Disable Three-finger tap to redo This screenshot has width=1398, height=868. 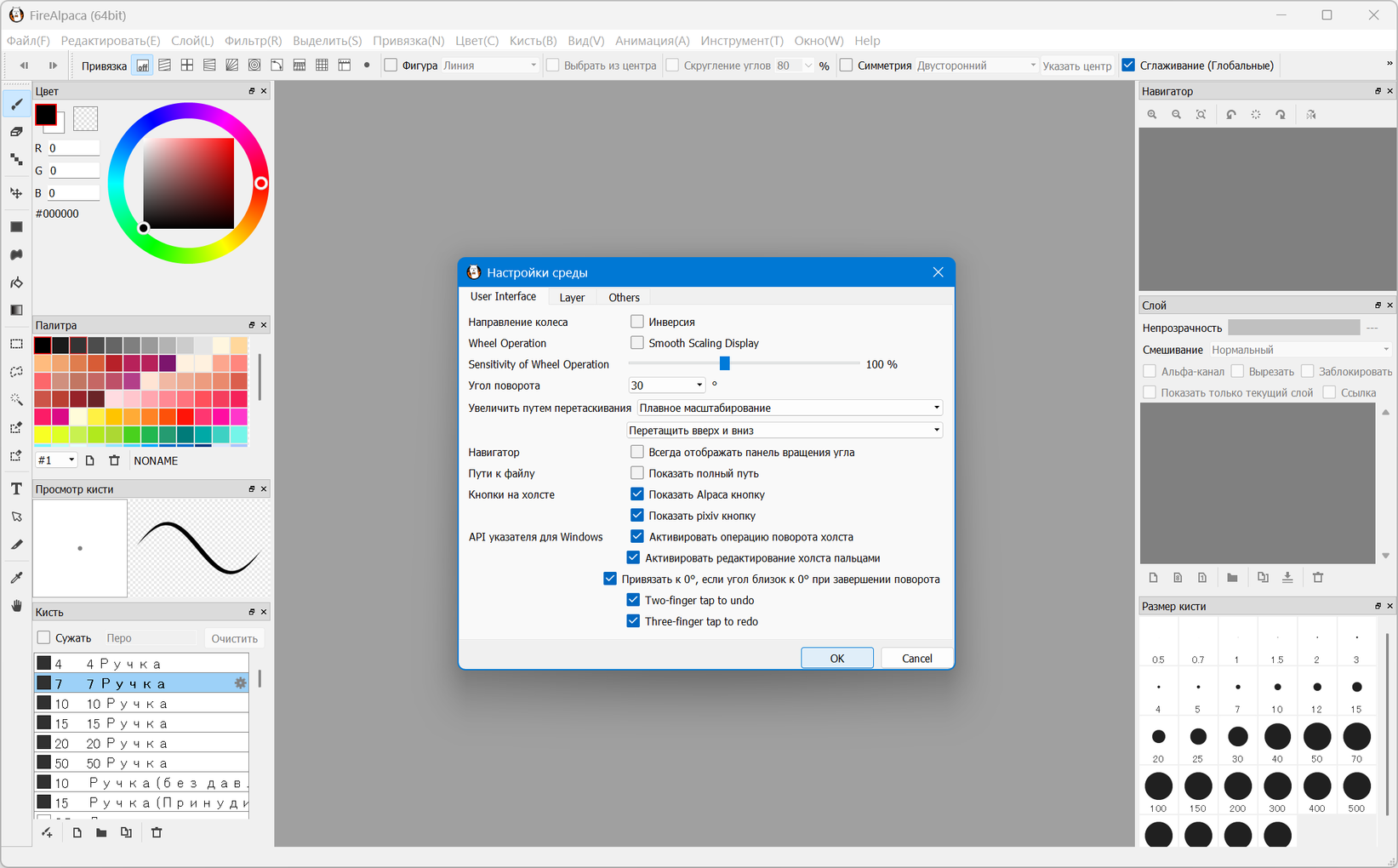click(633, 621)
